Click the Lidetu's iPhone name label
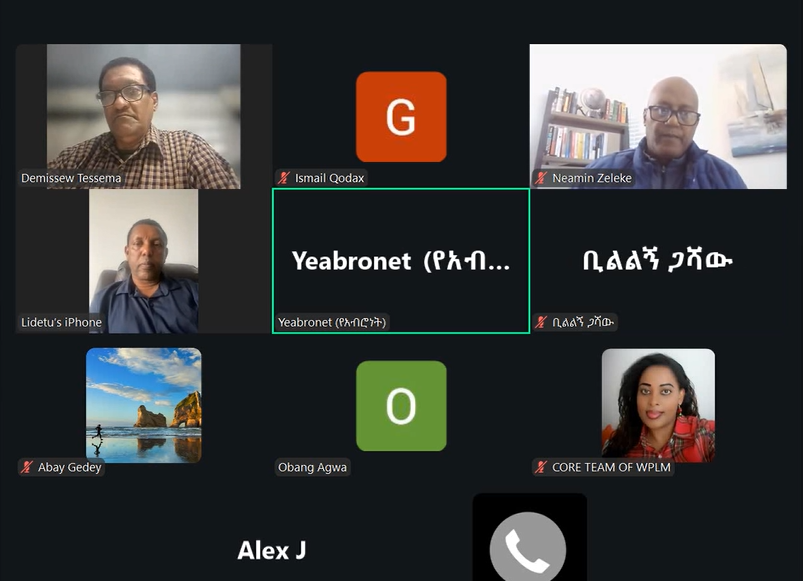 [x=61, y=322]
